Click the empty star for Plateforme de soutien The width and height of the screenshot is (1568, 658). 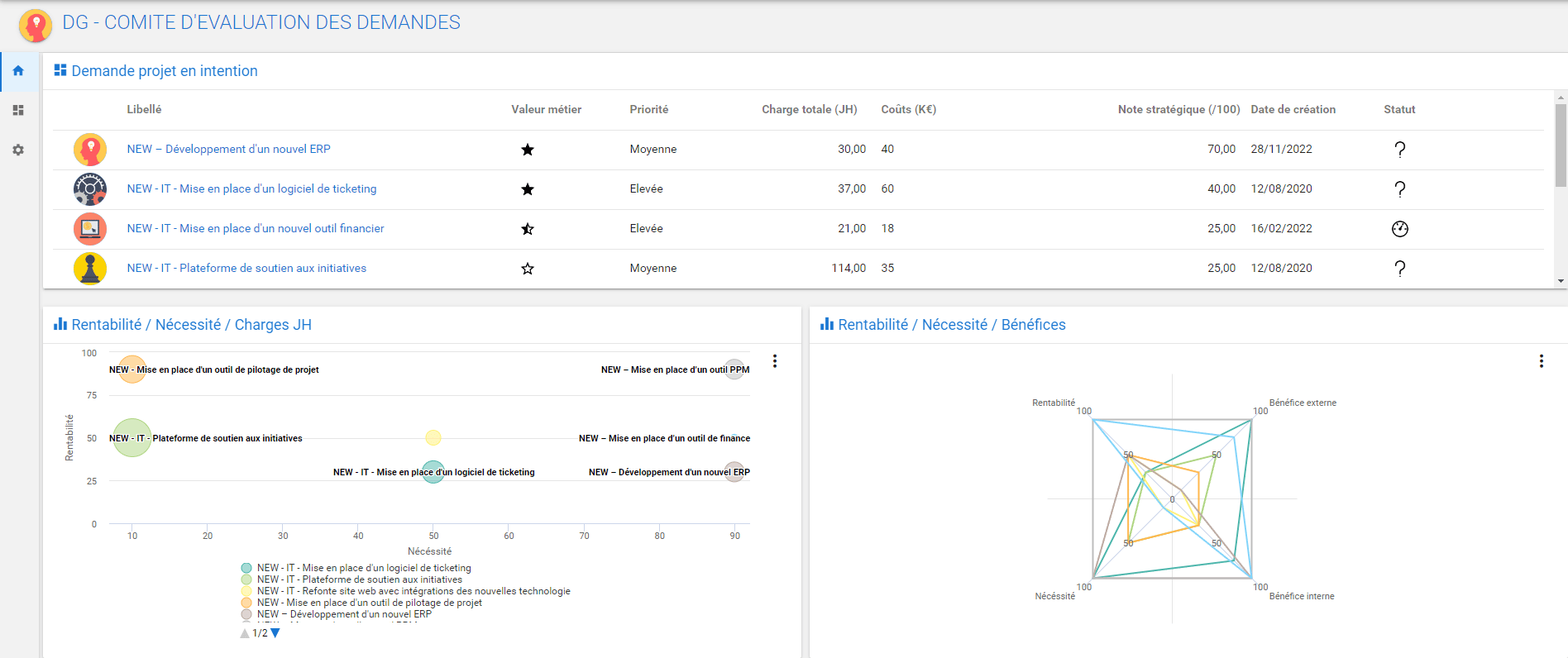pyautogui.click(x=528, y=269)
